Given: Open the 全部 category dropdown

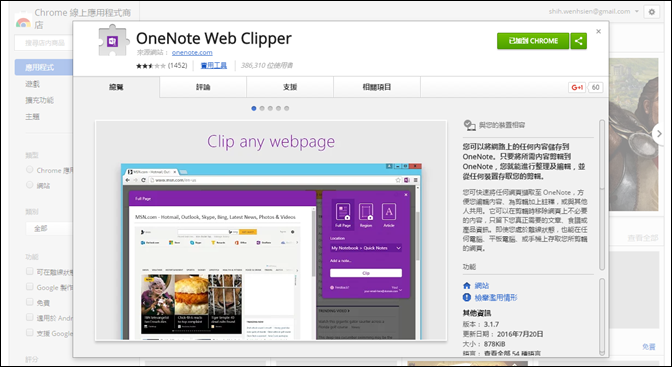Looking at the screenshot, I should click(49, 229).
